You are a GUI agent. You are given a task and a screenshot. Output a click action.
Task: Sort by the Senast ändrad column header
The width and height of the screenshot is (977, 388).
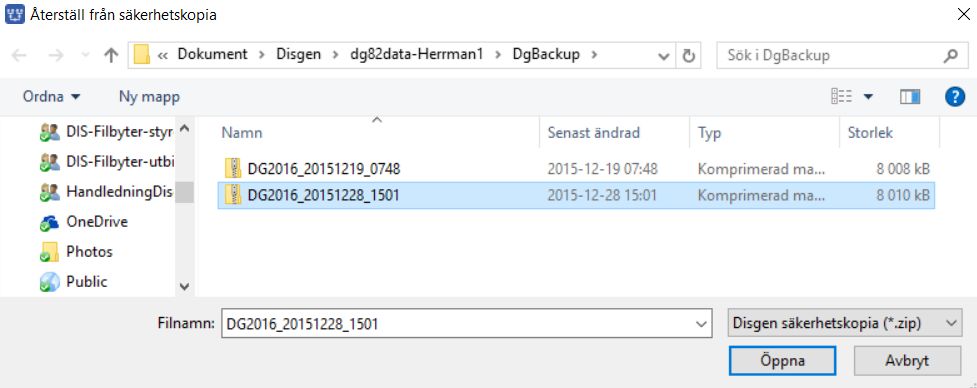[x=614, y=133]
